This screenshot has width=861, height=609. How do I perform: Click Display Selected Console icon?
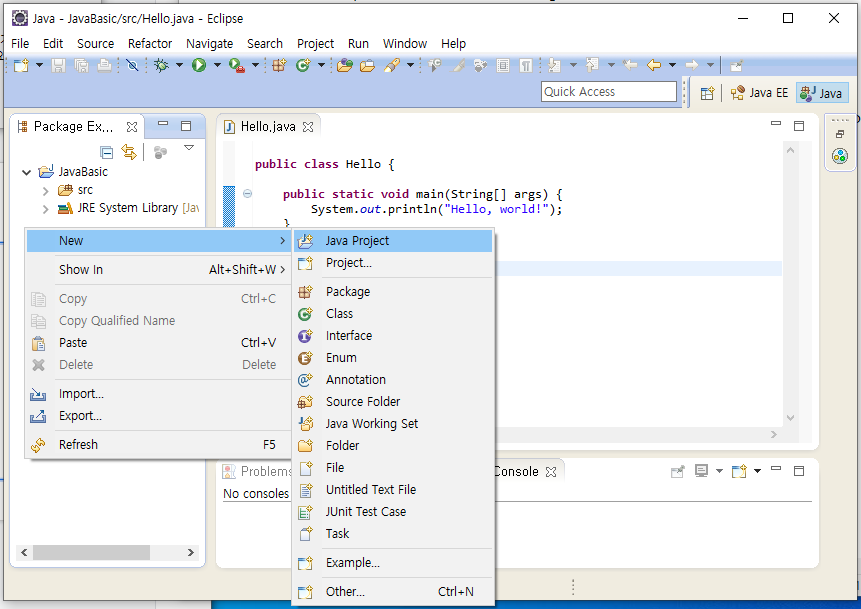701,471
